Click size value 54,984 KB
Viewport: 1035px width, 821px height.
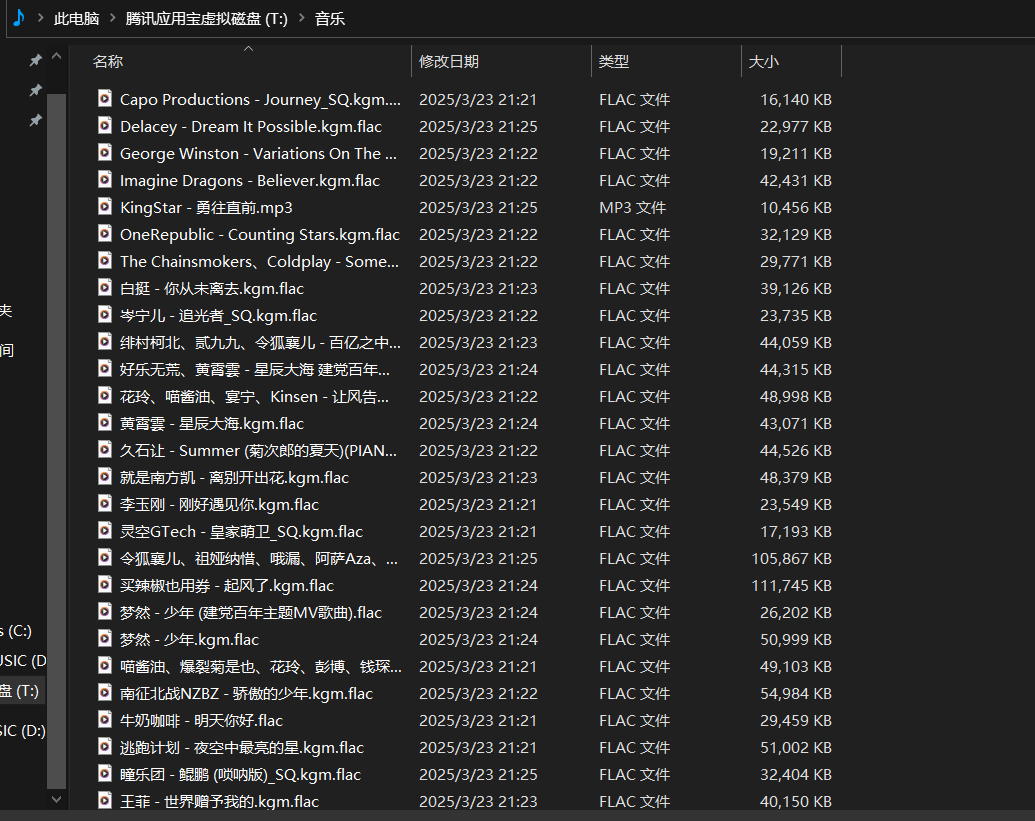click(x=796, y=694)
